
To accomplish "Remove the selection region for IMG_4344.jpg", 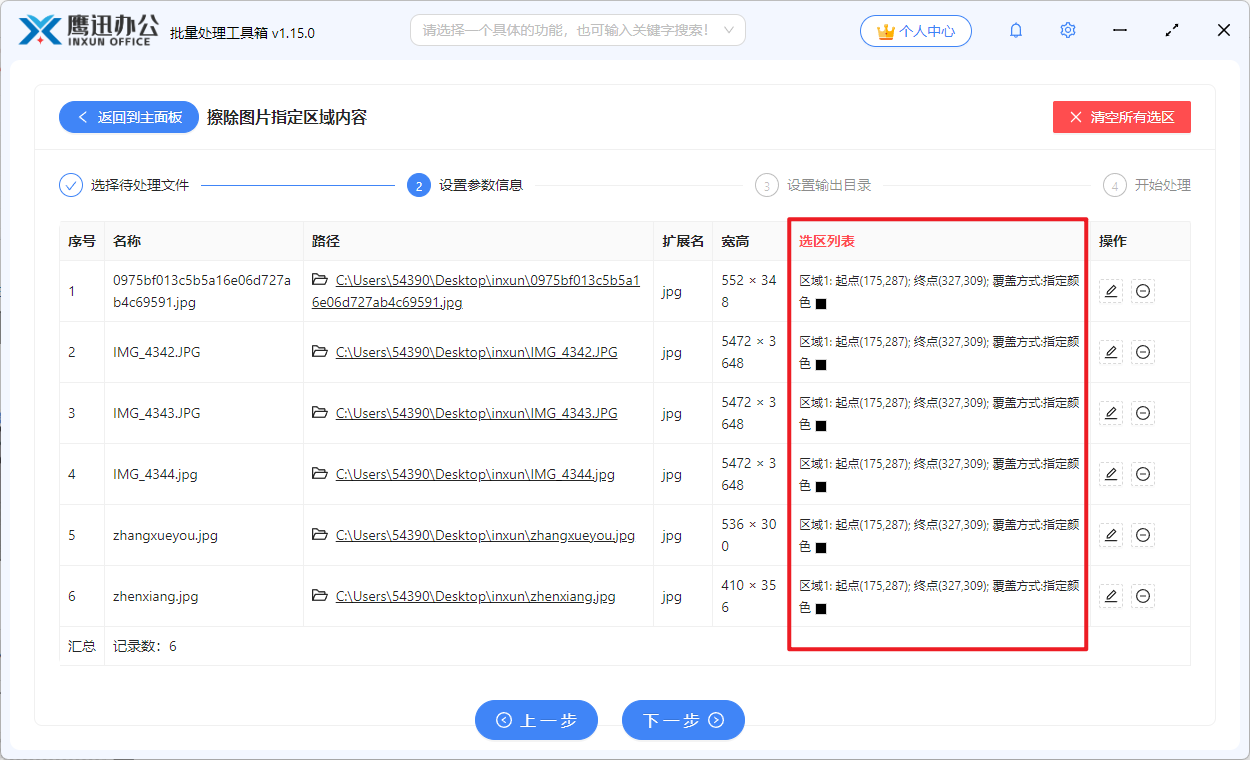I will pos(1142,473).
